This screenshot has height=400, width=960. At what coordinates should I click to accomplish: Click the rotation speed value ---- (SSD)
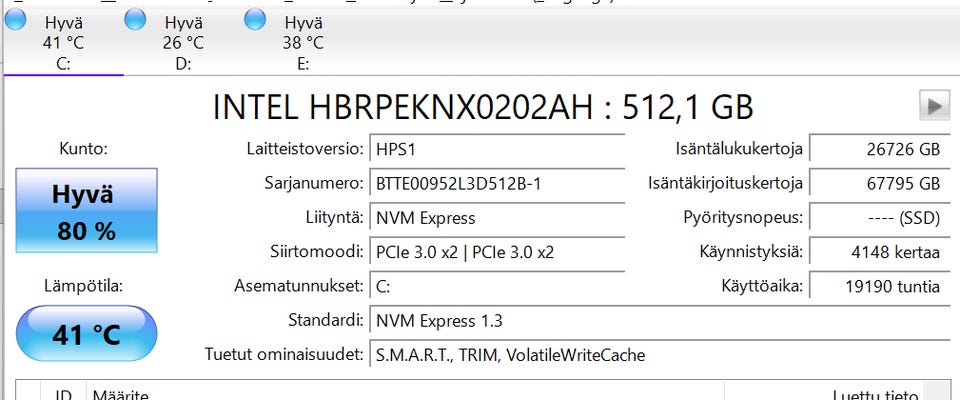(880, 218)
